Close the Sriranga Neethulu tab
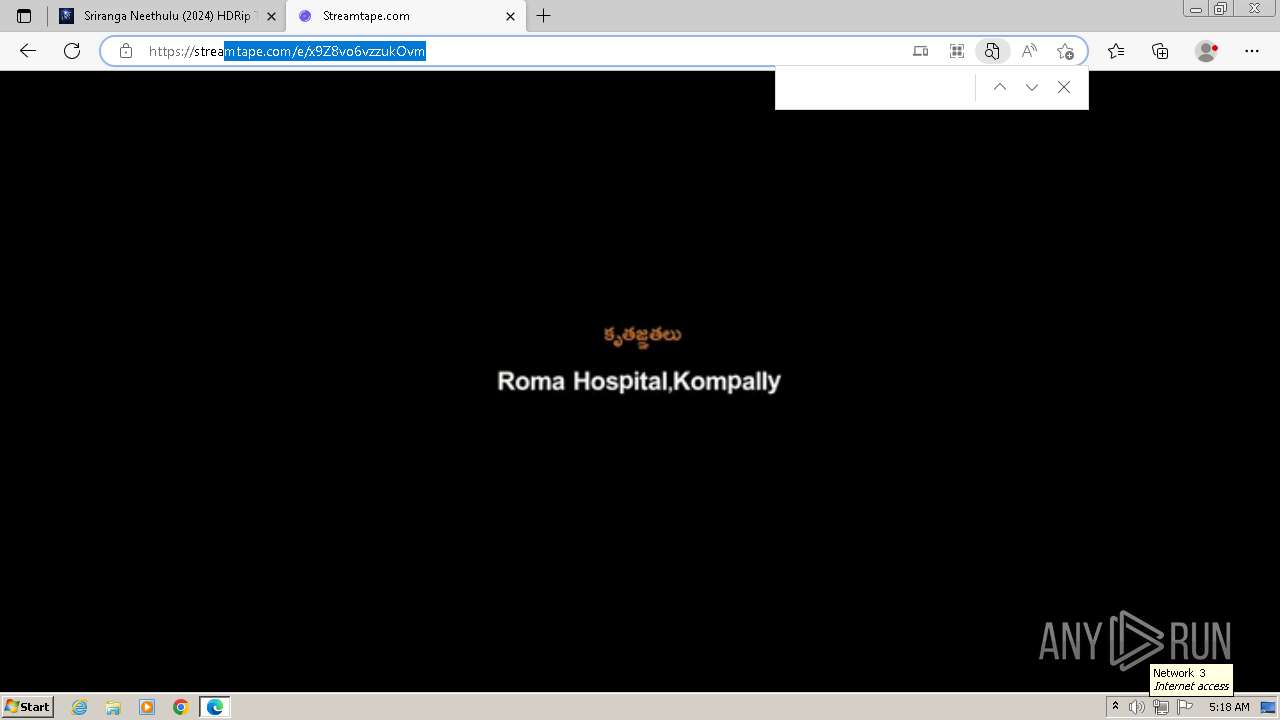The image size is (1280, 720). pyautogui.click(x=271, y=16)
